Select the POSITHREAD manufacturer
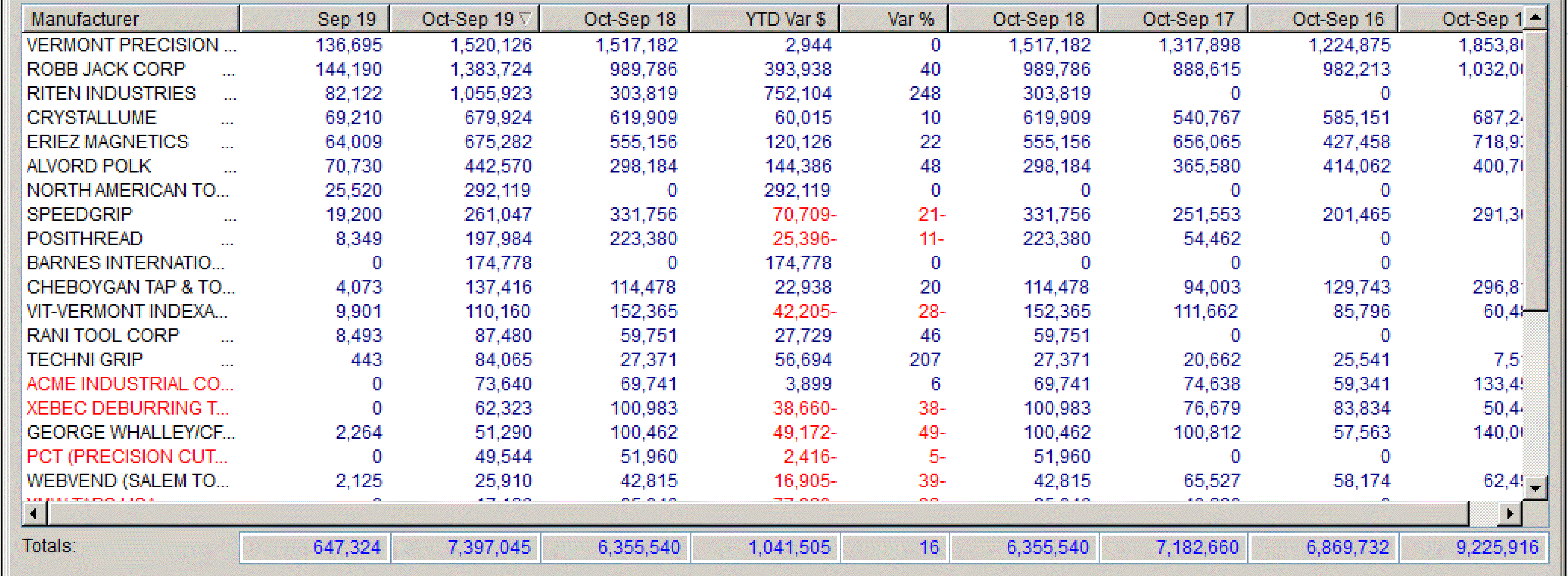This screenshot has height=576, width=1568. [x=85, y=239]
